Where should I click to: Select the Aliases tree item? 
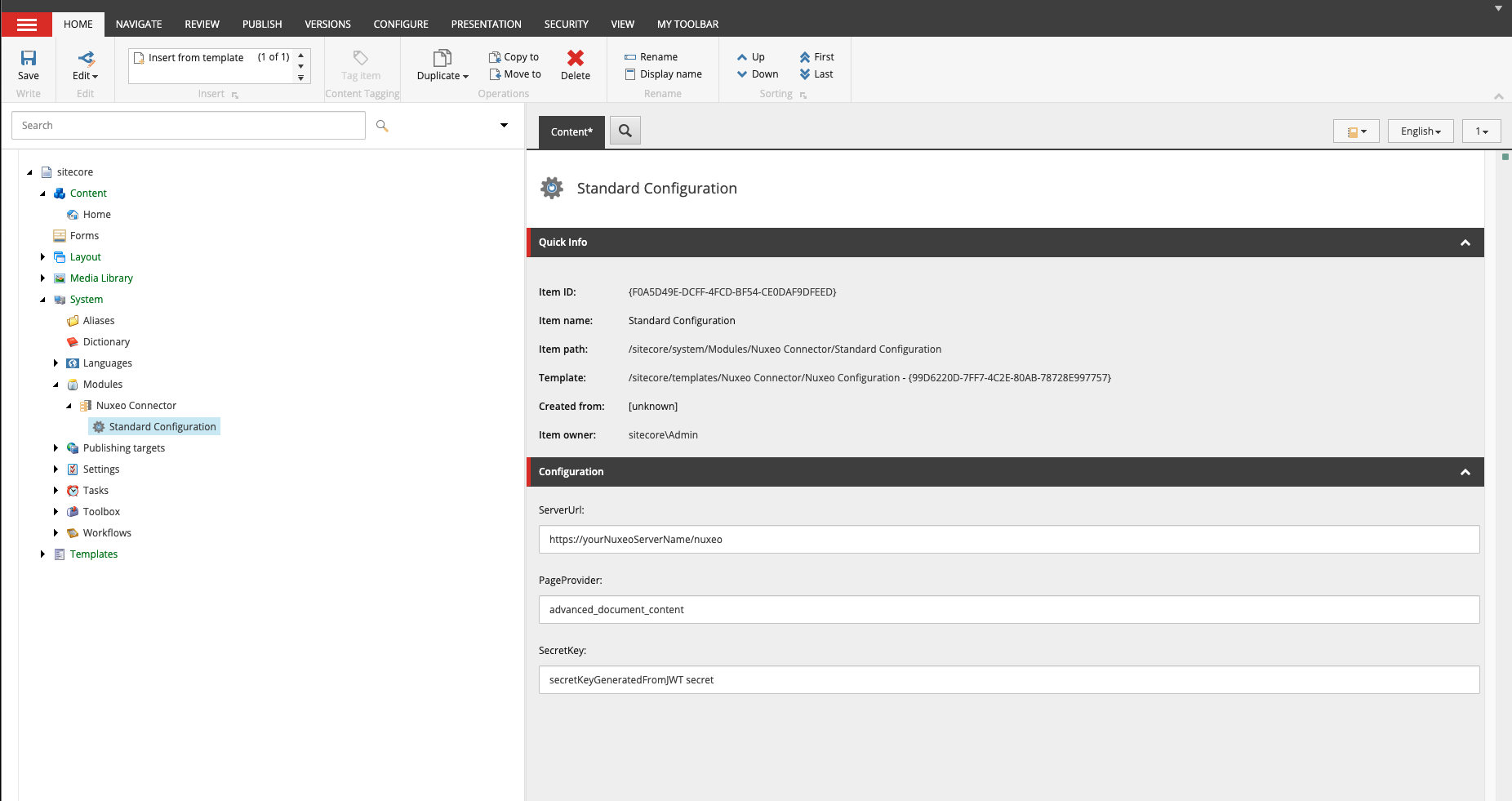[x=98, y=321]
